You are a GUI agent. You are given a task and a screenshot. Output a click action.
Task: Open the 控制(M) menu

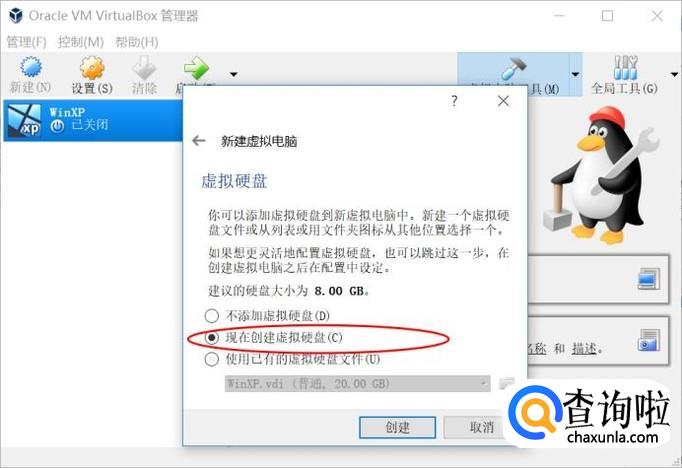[81, 42]
